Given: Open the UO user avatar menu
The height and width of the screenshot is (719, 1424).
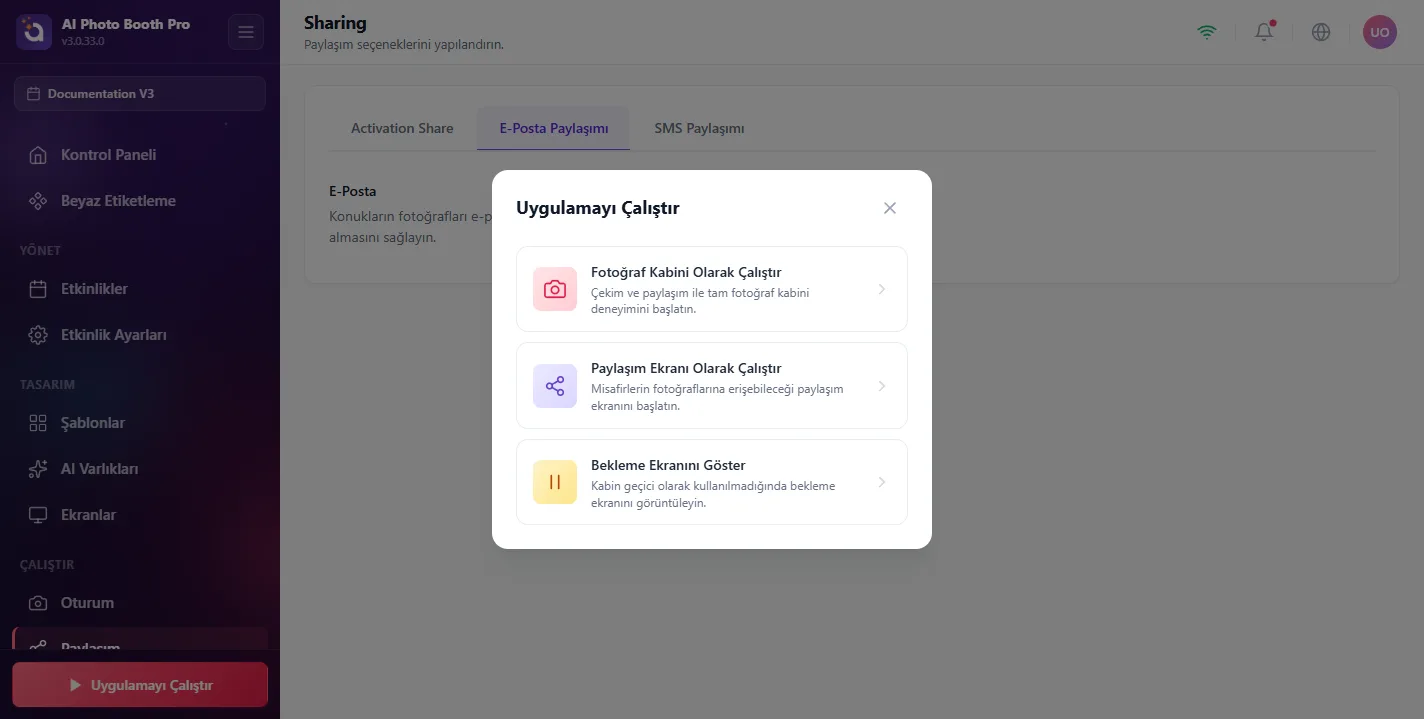Looking at the screenshot, I should 1380,32.
